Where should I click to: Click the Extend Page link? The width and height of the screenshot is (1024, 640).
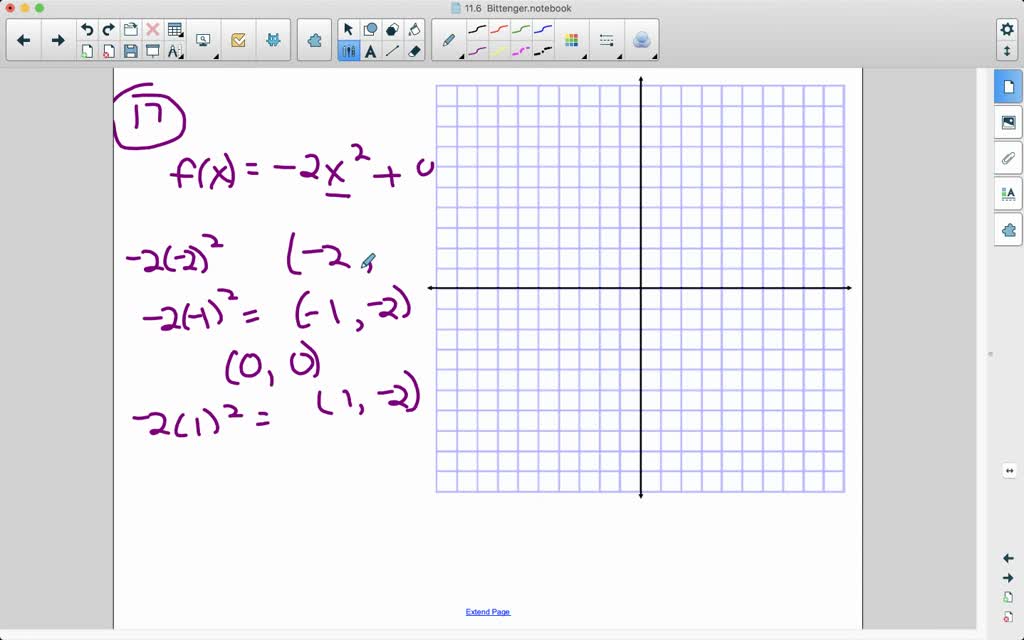488,612
